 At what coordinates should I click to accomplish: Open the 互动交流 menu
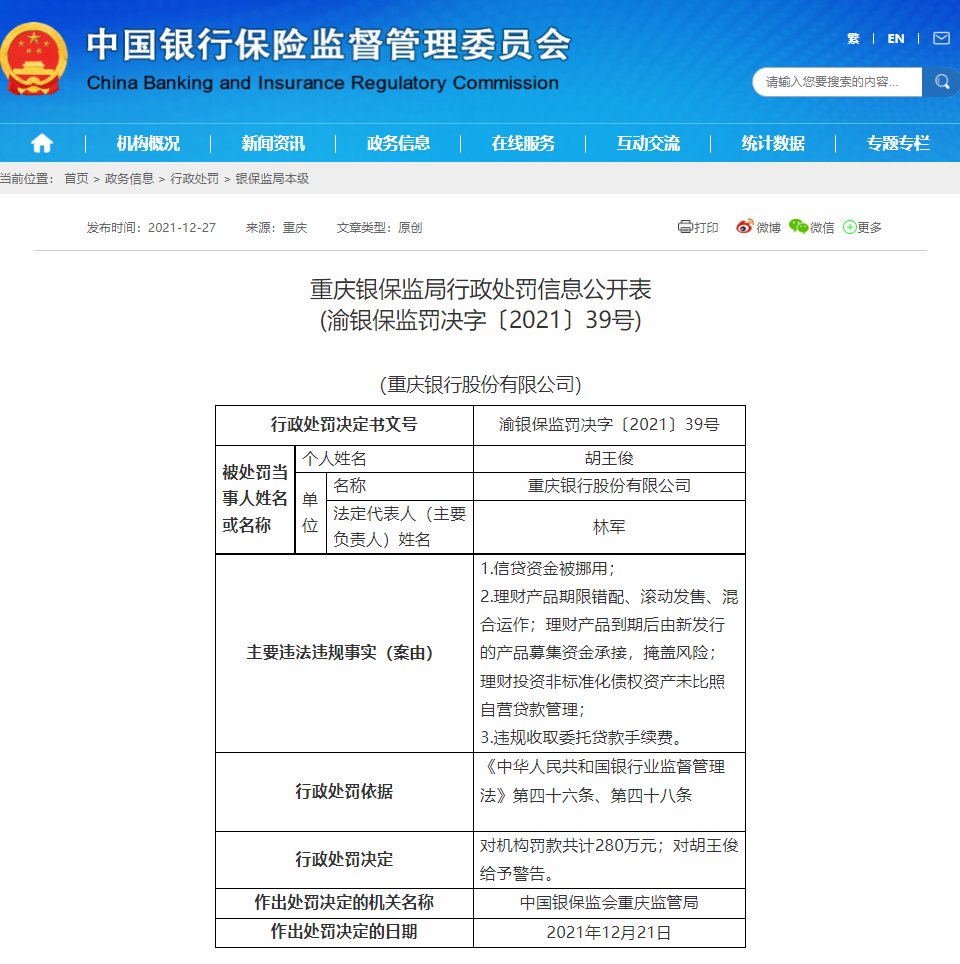[x=648, y=143]
